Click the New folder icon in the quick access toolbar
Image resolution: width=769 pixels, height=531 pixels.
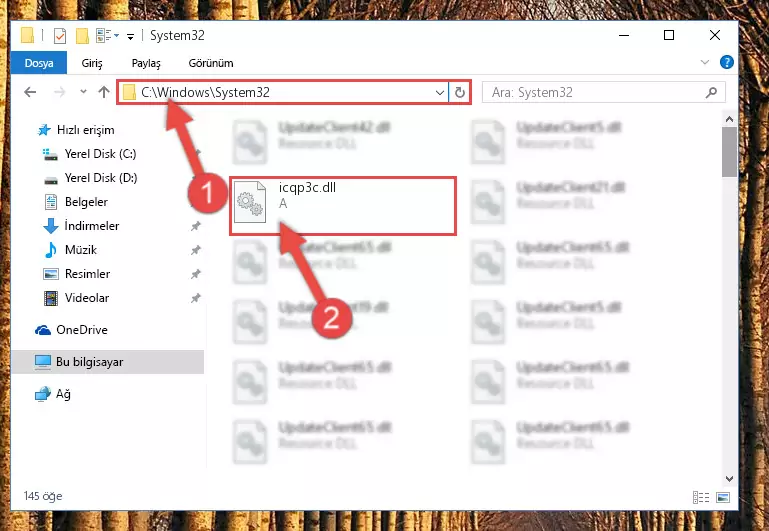[82, 36]
